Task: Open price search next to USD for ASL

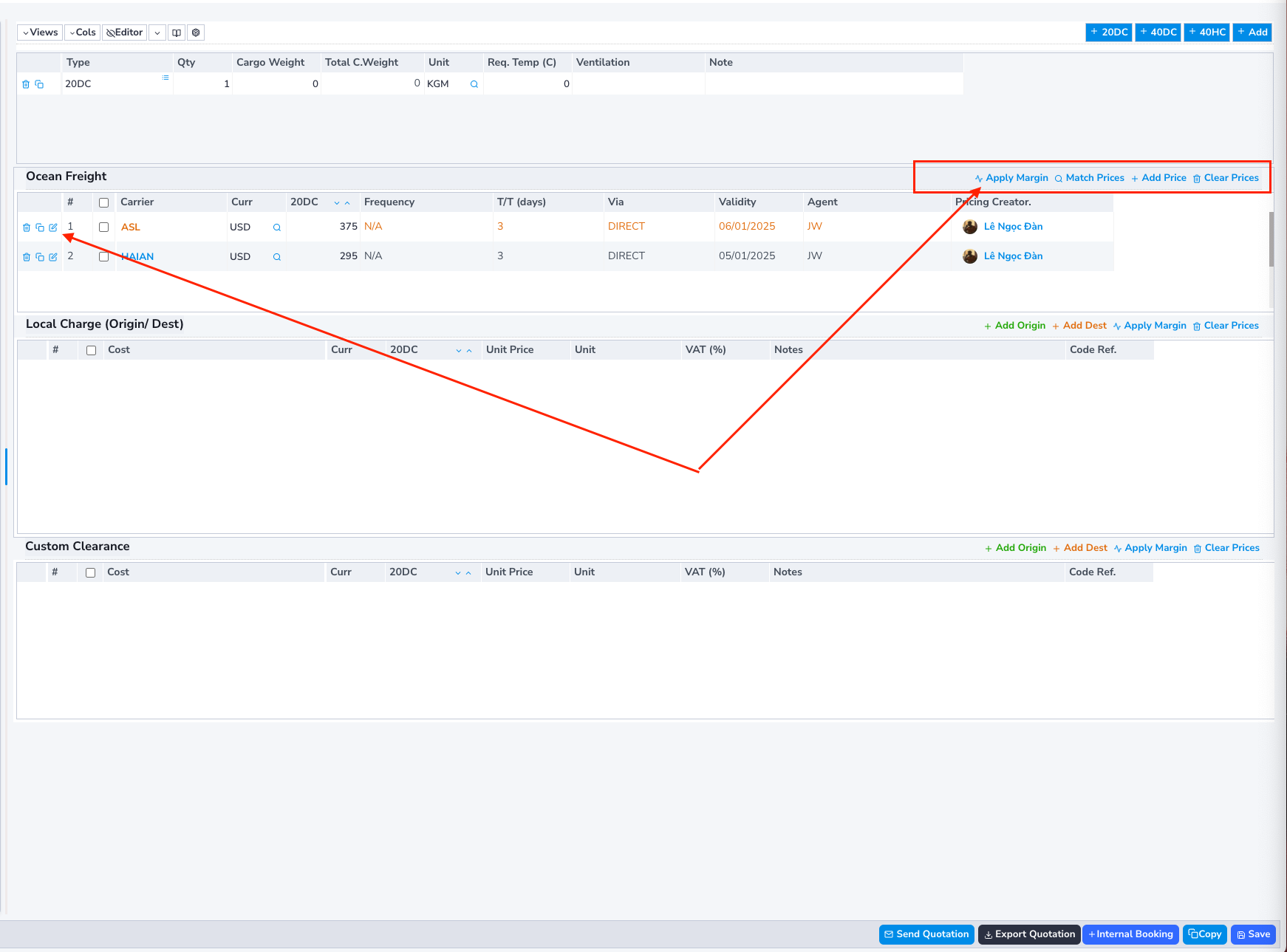Action: pyautogui.click(x=276, y=227)
